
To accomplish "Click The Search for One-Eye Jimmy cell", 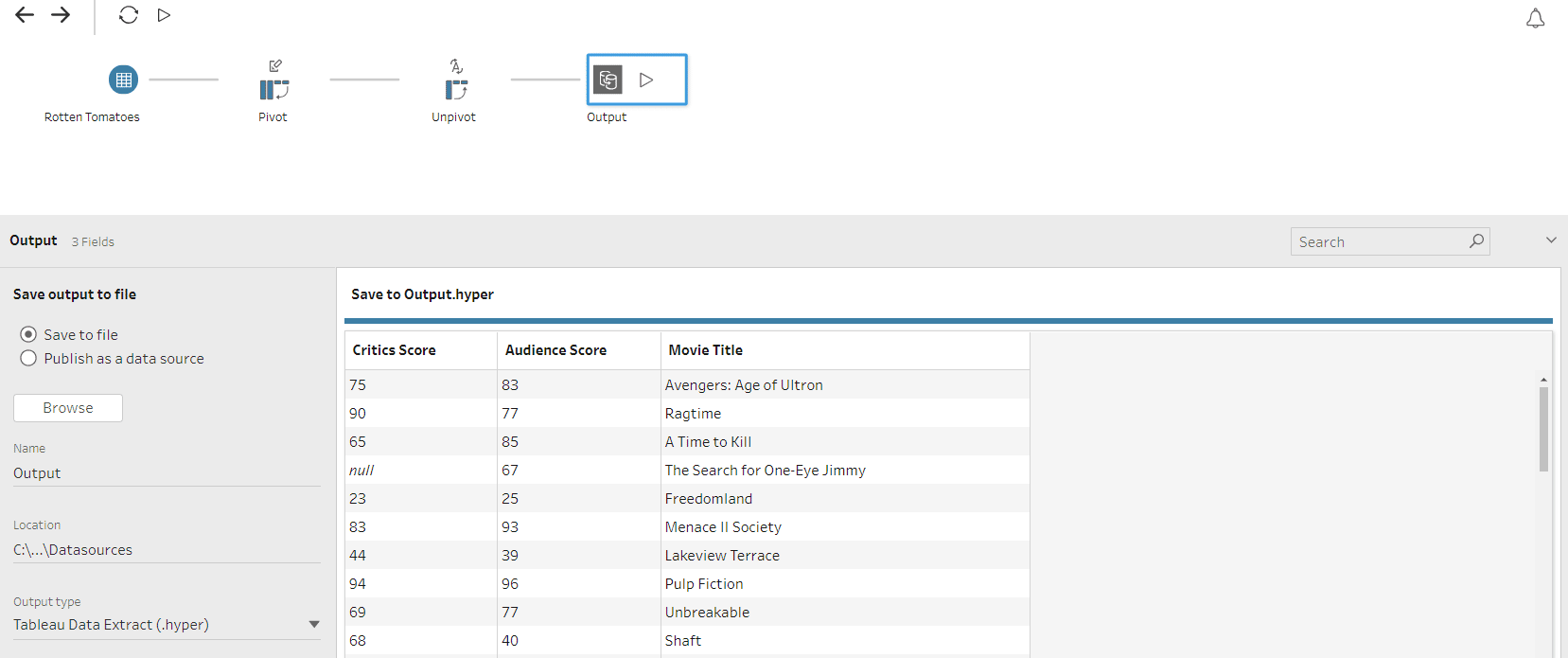I will (x=845, y=470).
